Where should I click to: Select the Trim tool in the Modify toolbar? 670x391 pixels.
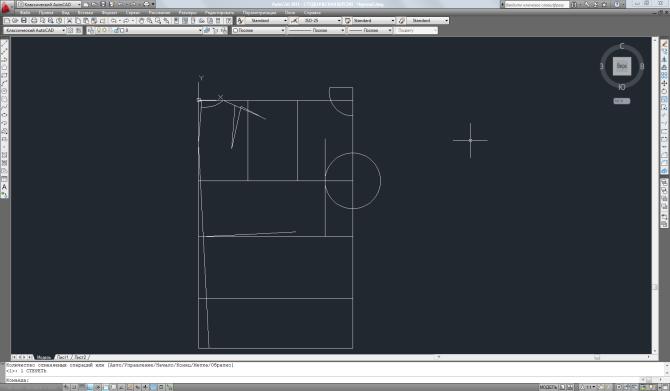(x=664, y=115)
